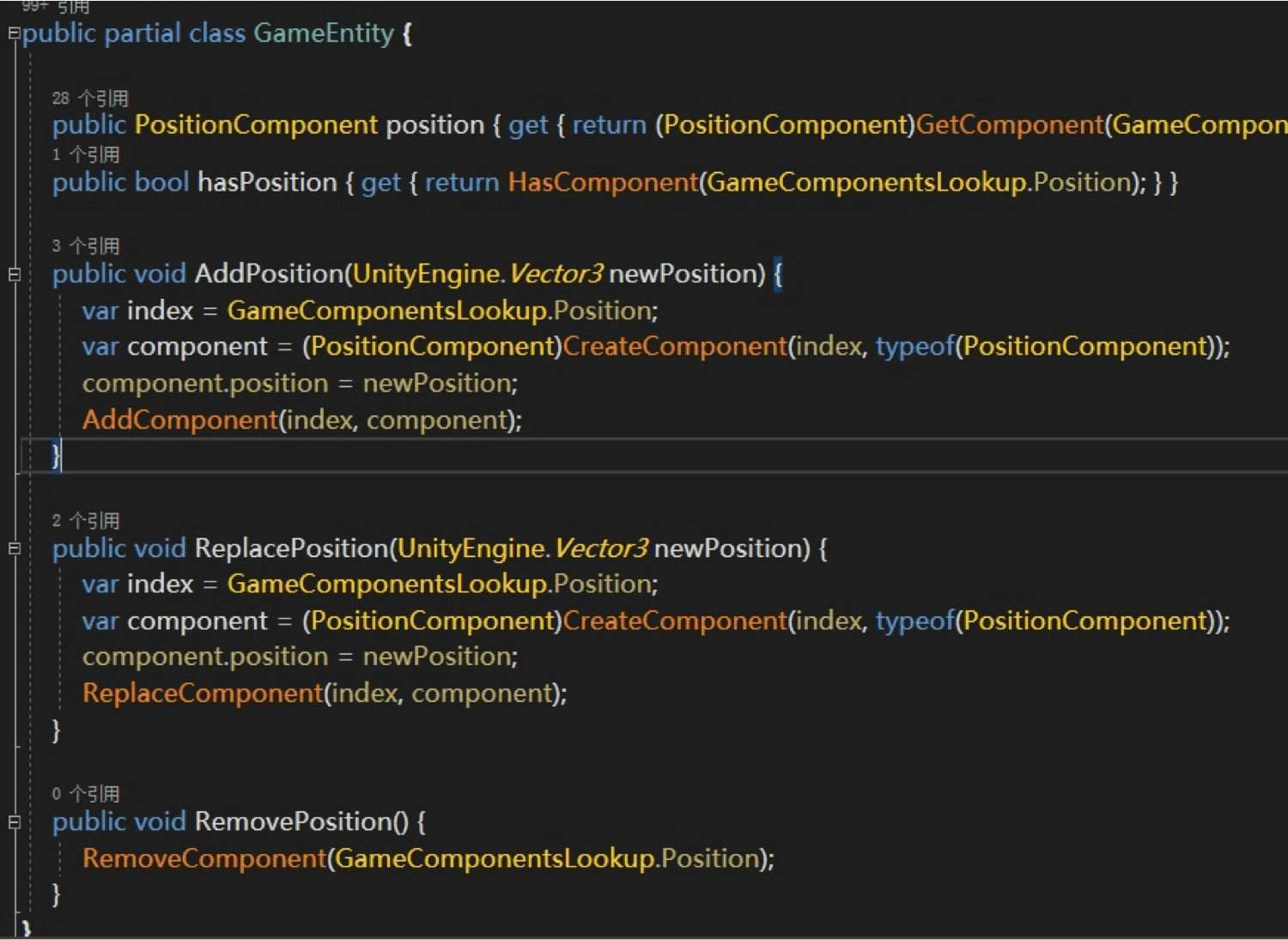Click the AddComponent call in AddPosition
Screen dimensions: 1288x940
[x=180, y=420]
